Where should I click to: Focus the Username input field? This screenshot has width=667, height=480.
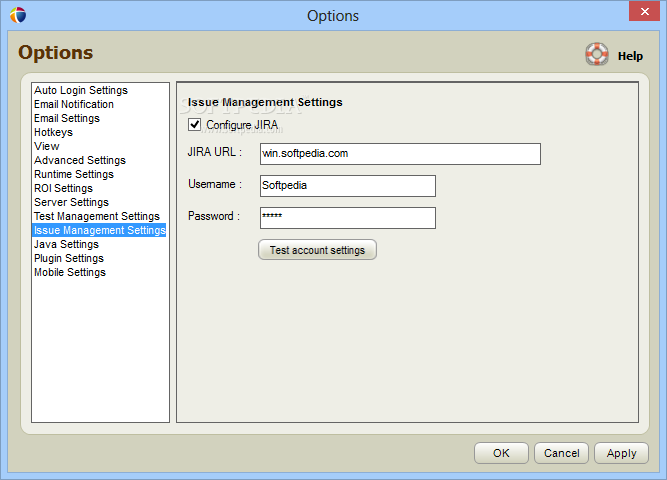click(348, 186)
